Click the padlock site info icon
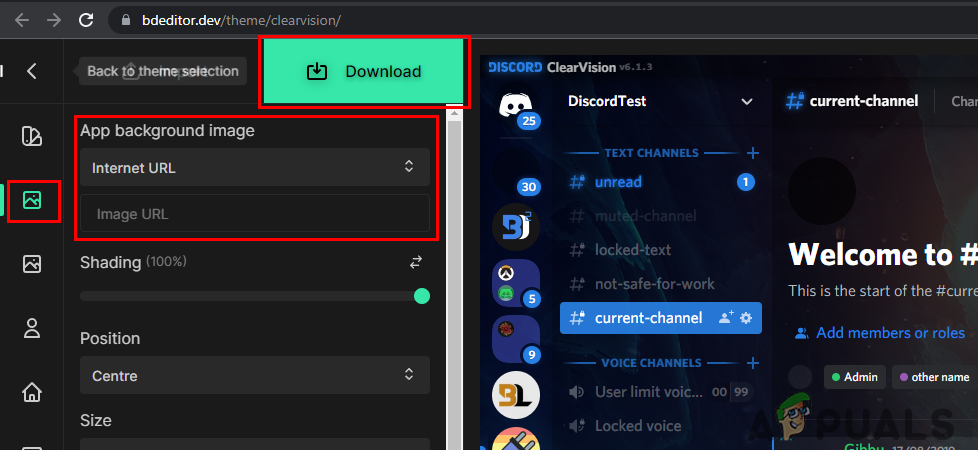 pyautogui.click(x=126, y=21)
